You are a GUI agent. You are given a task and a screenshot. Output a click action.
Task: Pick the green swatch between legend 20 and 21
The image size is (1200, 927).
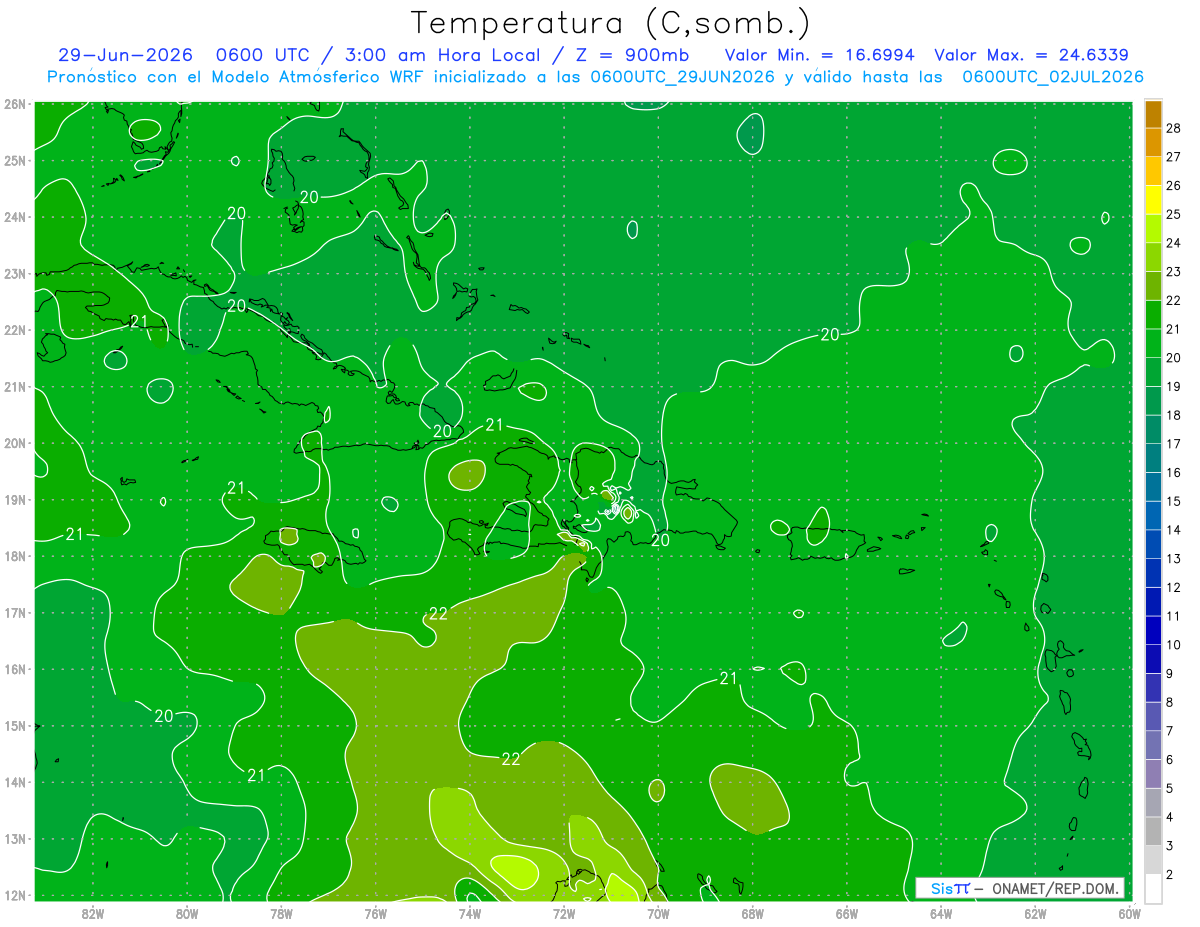click(1153, 343)
